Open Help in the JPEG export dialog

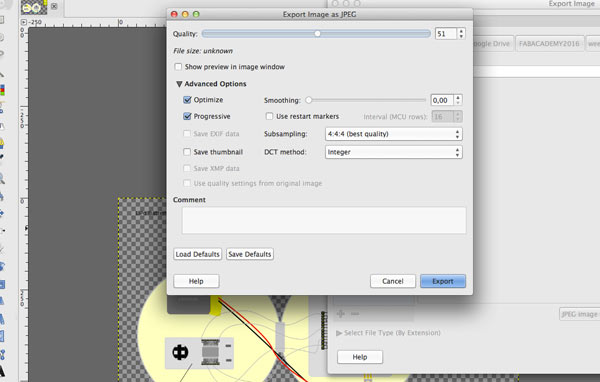pyautogui.click(x=196, y=281)
